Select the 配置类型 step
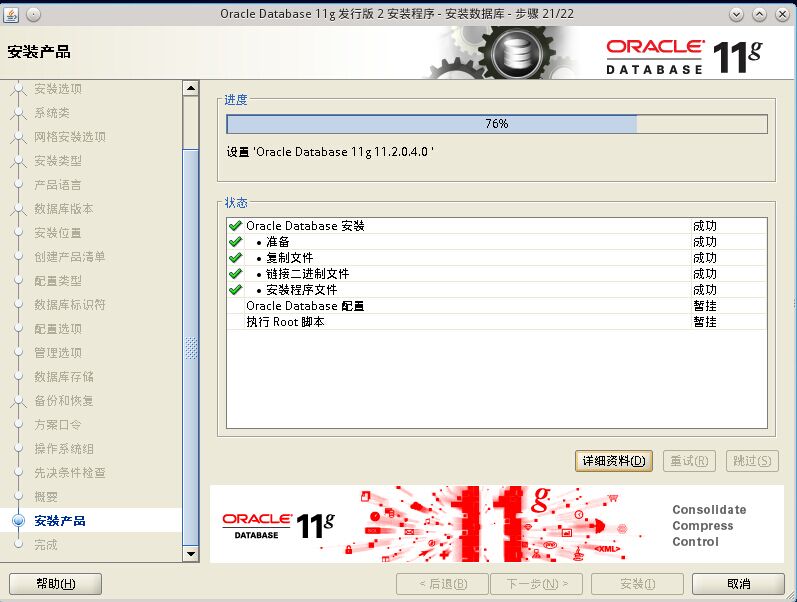Image resolution: width=797 pixels, height=602 pixels. [58, 281]
